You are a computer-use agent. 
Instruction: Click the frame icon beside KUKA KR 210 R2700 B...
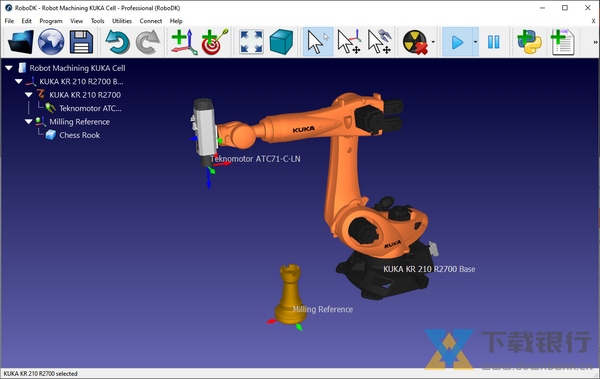click(31, 82)
